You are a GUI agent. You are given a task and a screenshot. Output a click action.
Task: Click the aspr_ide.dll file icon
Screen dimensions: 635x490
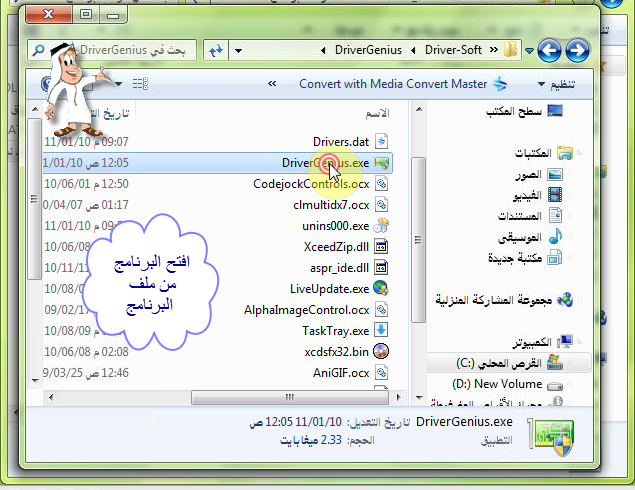(381, 268)
